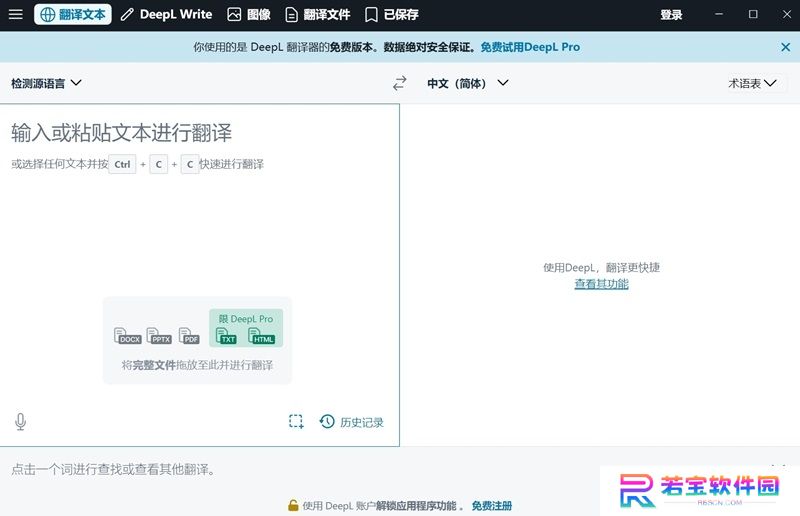The height and width of the screenshot is (516, 800).
Task: Click the microphone voice input icon
Action: pos(20,422)
